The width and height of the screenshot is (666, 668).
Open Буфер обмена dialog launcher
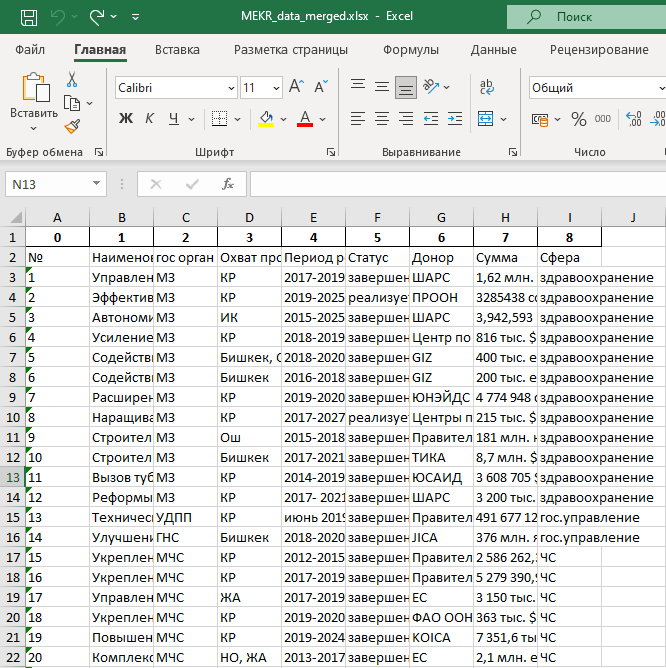(99, 152)
